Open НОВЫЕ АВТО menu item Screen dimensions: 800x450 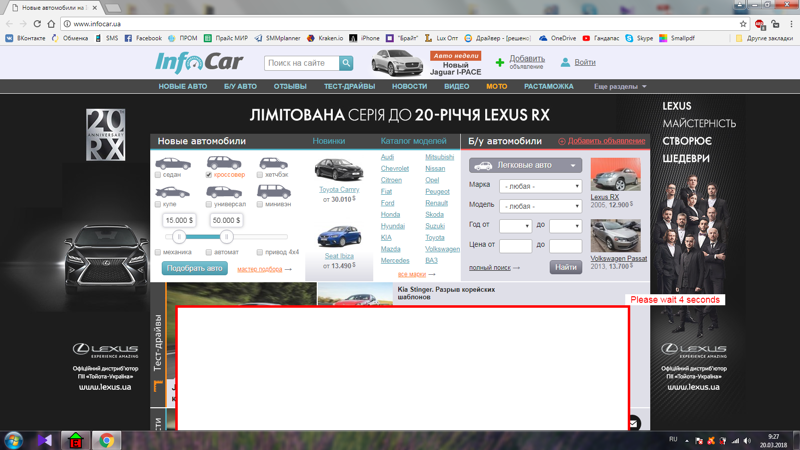pos(183,87)
